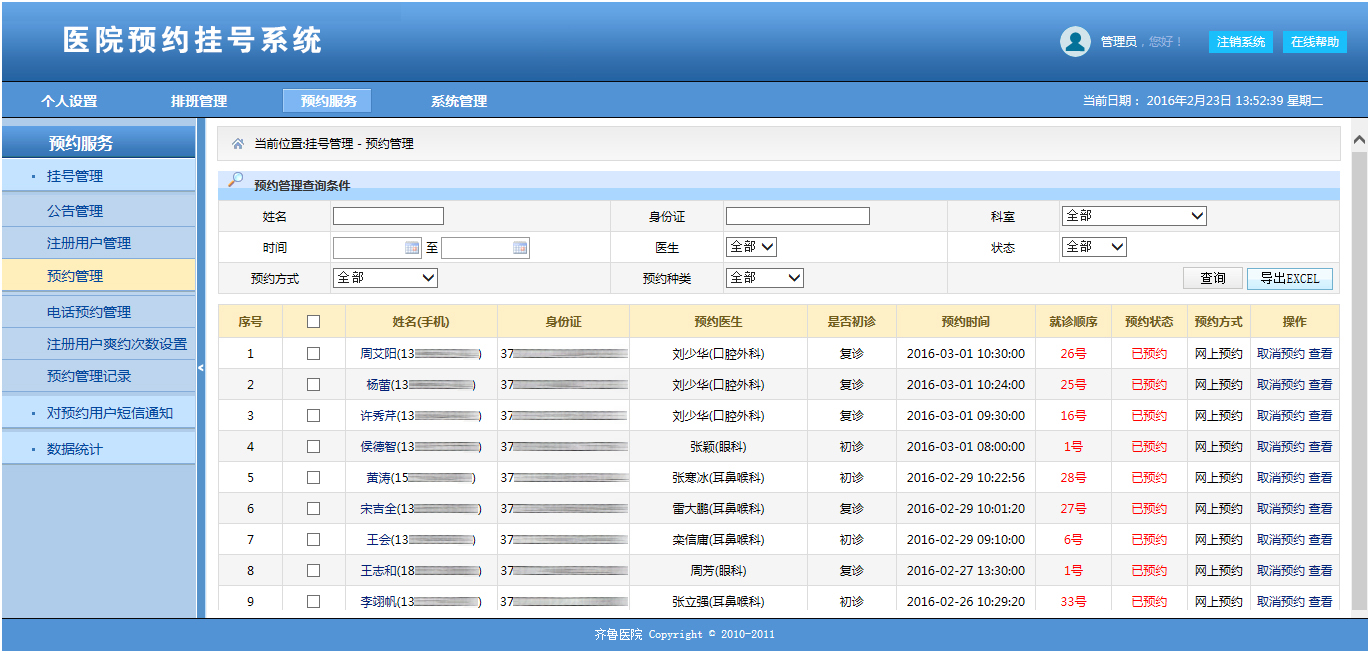Check the box for row 王会

pos(313,540)
